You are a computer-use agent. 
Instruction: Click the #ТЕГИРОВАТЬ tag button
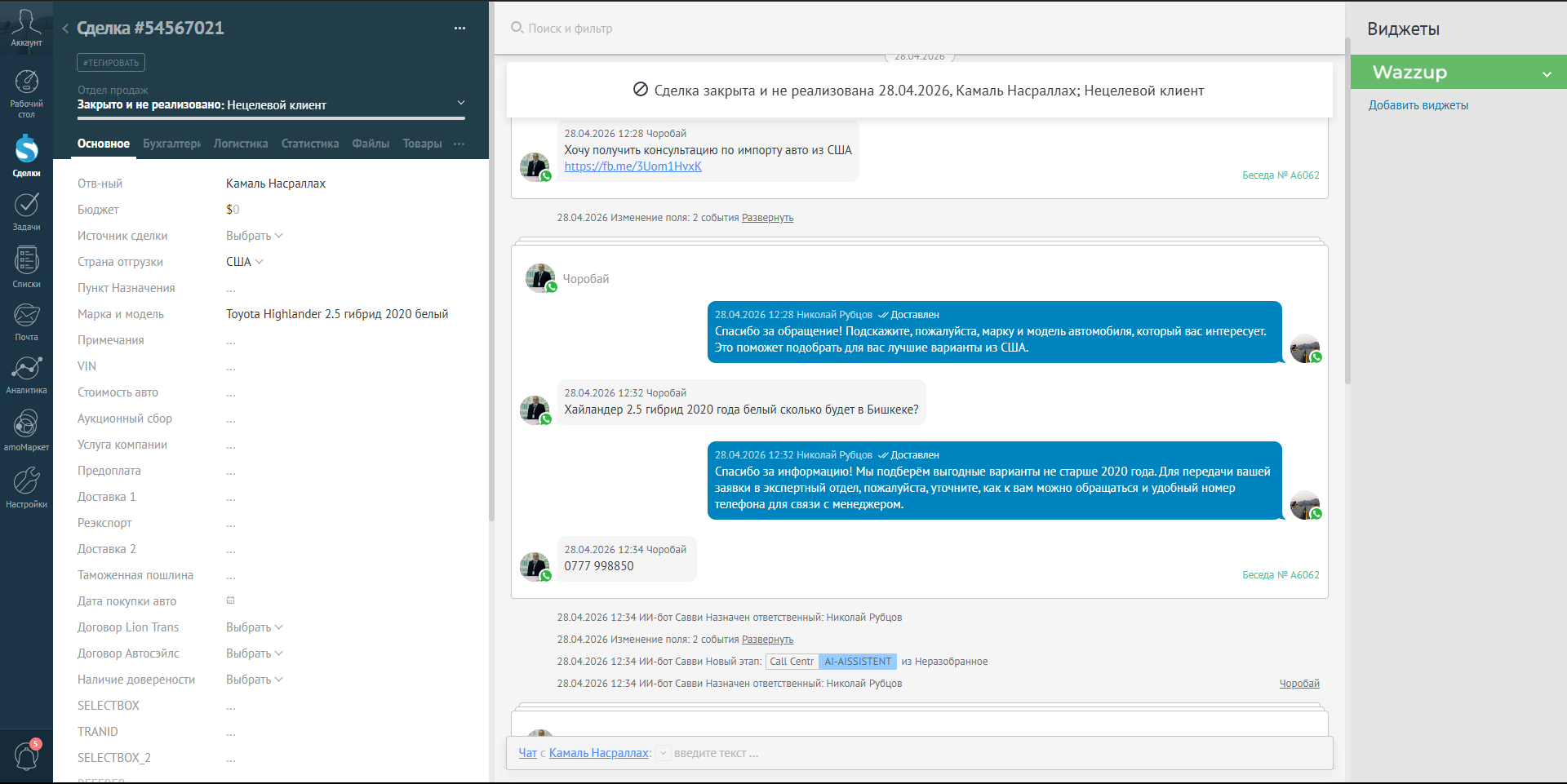point(111,63)
